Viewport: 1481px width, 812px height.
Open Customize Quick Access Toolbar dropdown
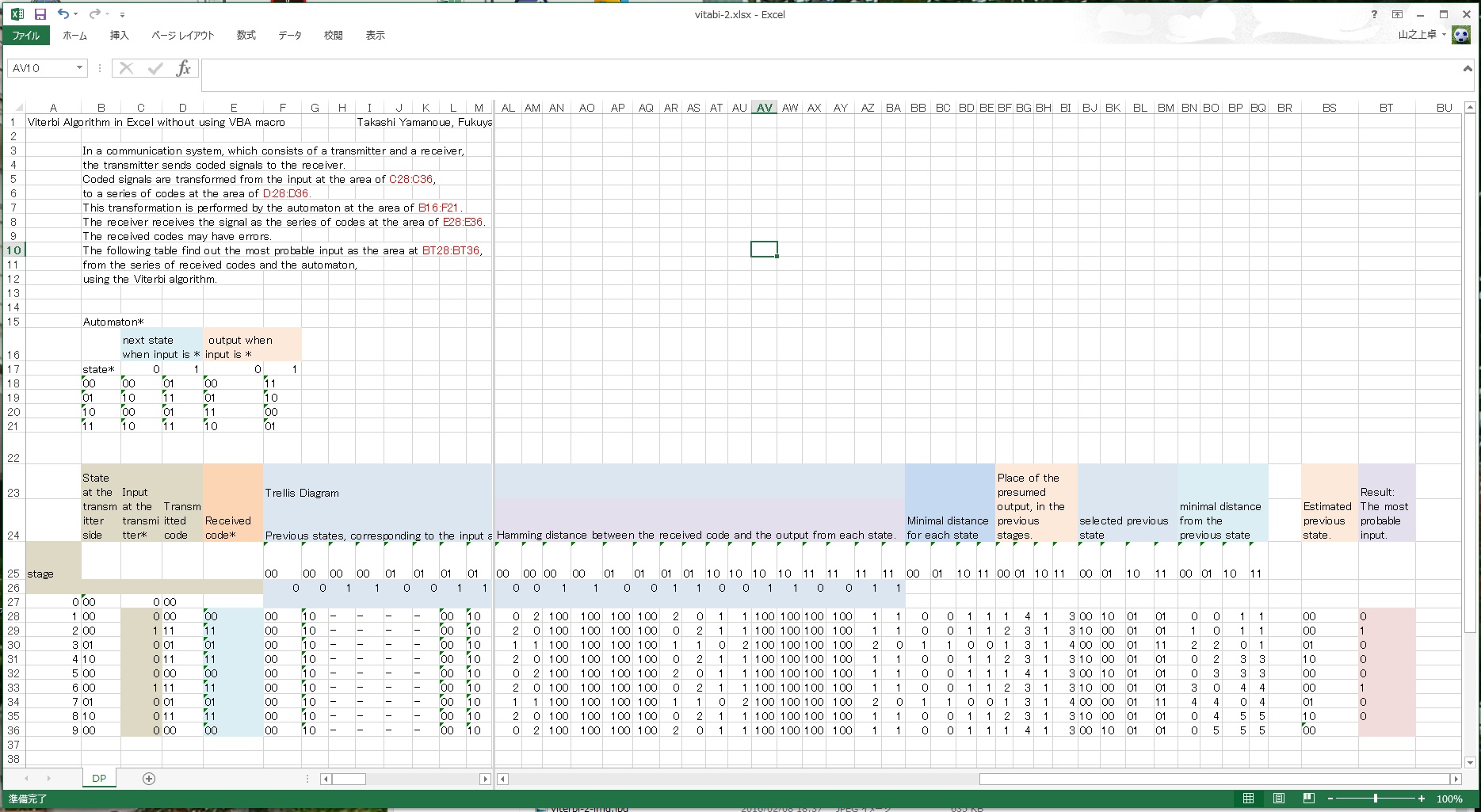click(122, 15)
